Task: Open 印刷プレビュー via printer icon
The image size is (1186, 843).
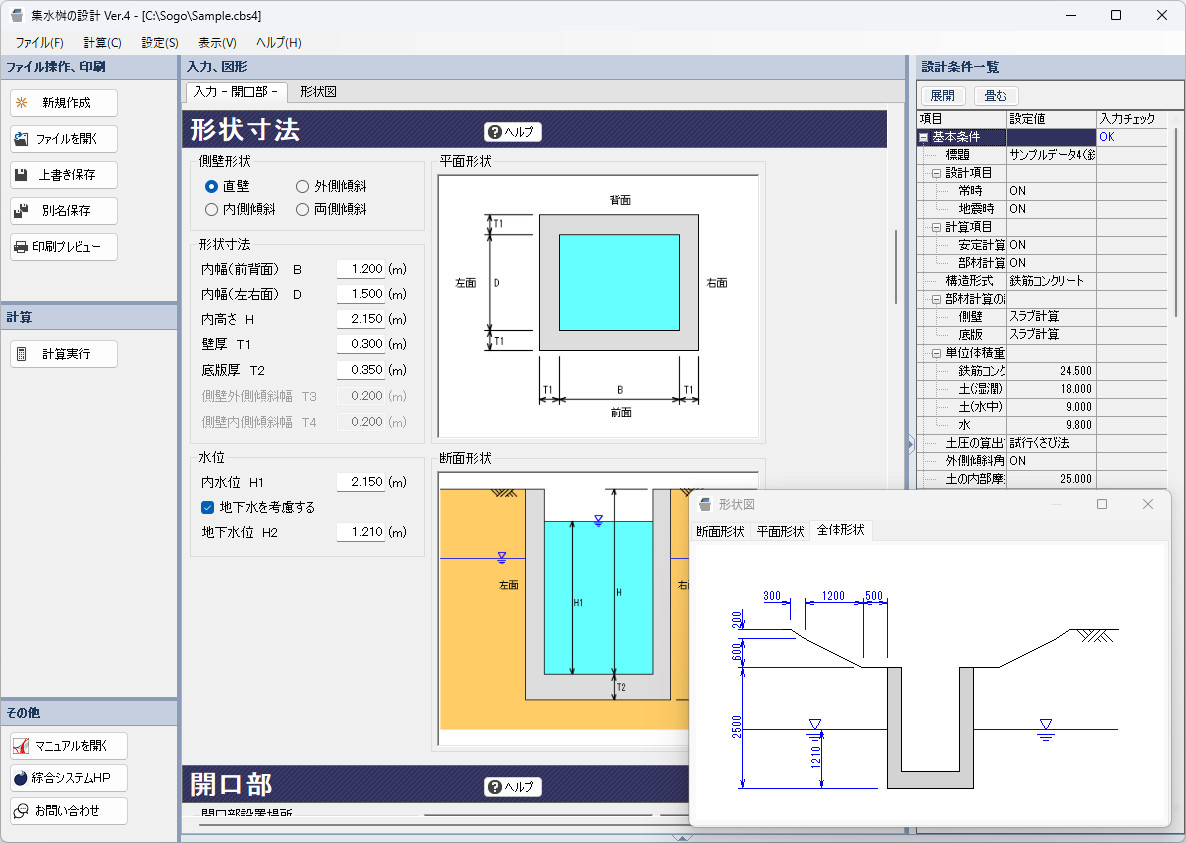Action: coord(21,247)
